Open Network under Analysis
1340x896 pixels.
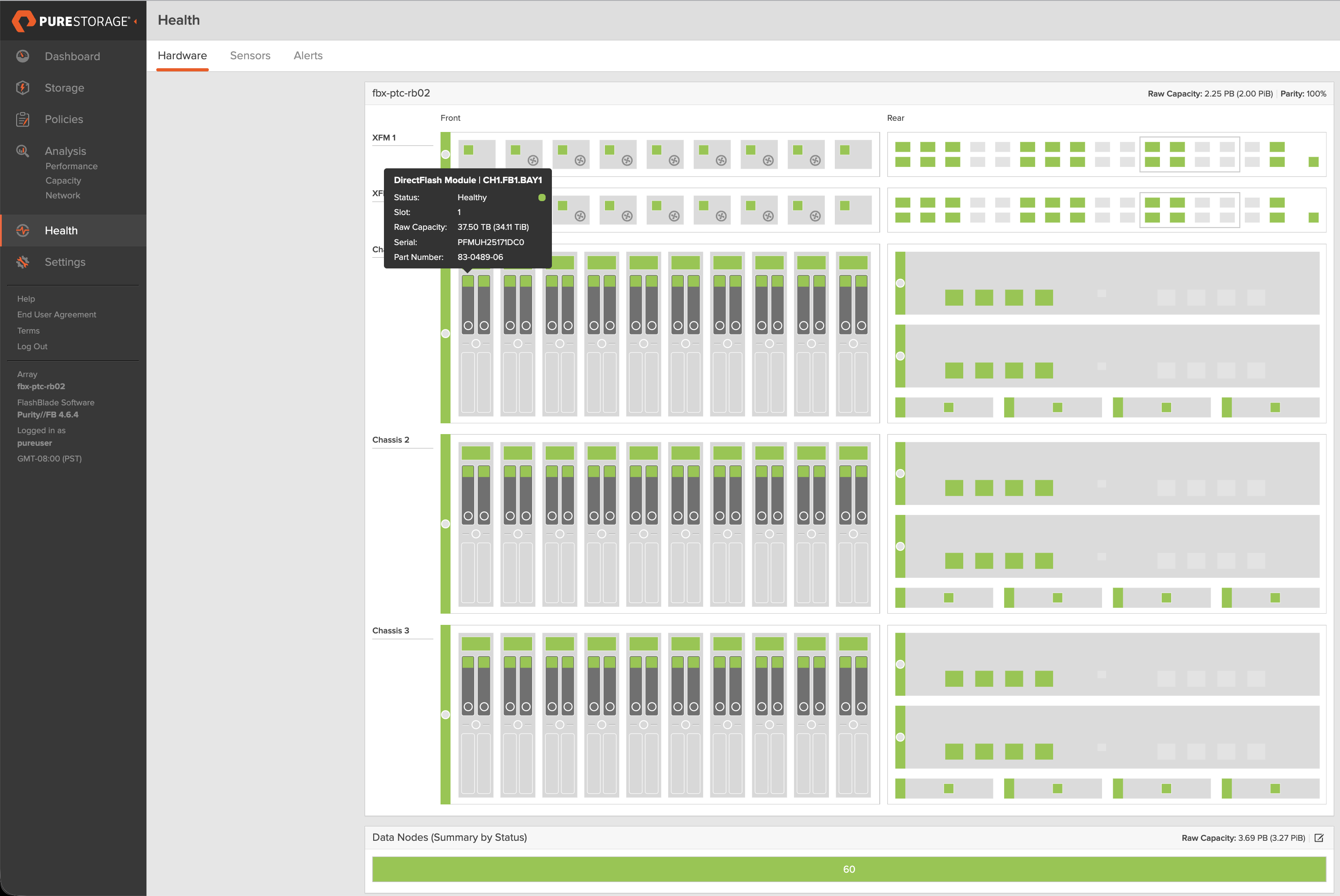click(x=62, y=195)
